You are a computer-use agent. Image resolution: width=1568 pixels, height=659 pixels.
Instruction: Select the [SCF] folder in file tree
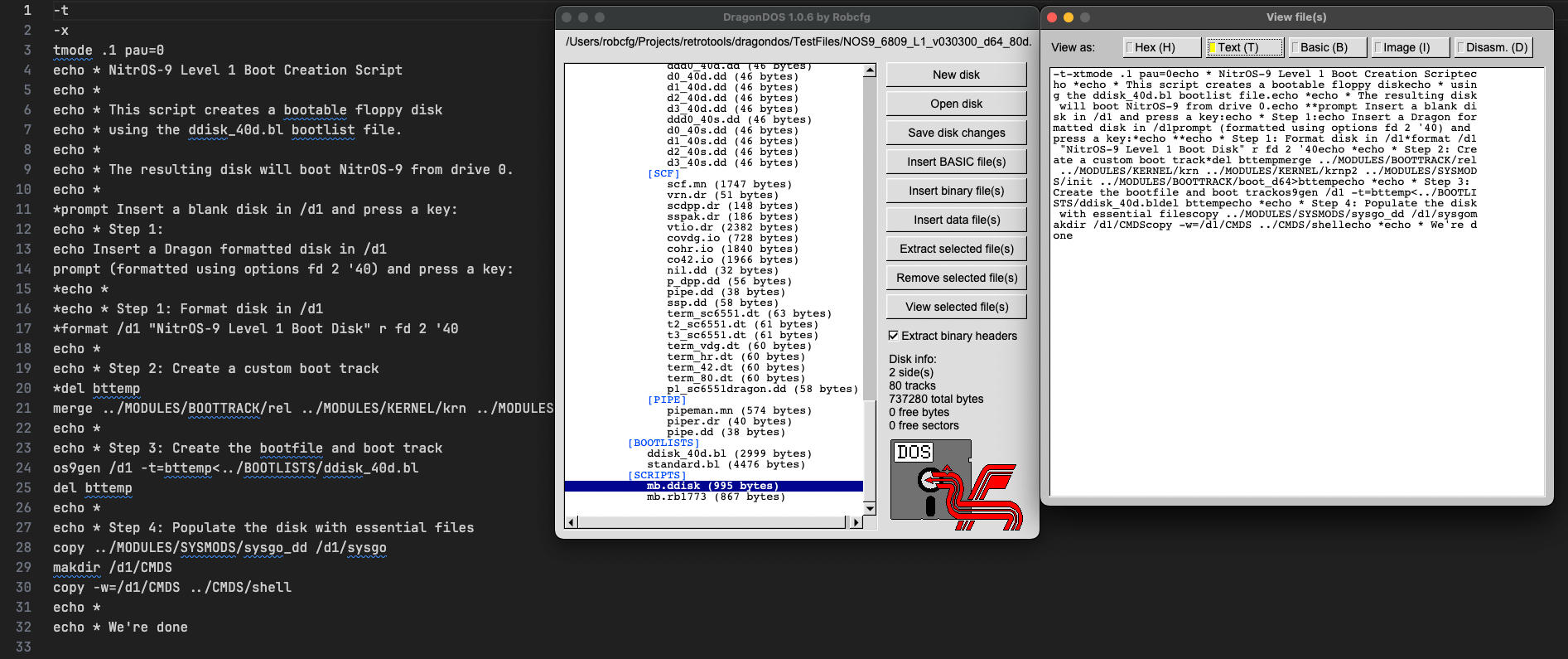tap(663, 174)
